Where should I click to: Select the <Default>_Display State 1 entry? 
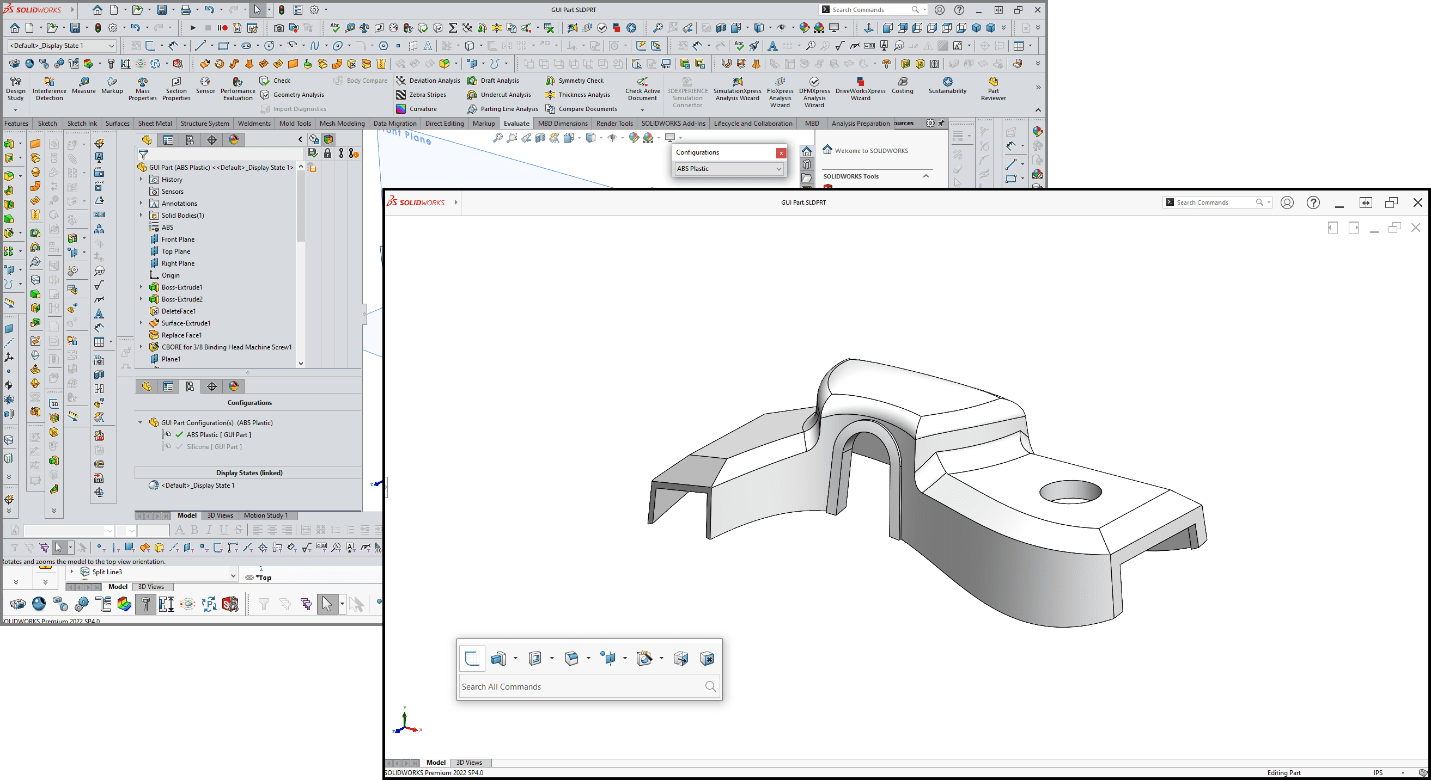(x=192, y=486)
